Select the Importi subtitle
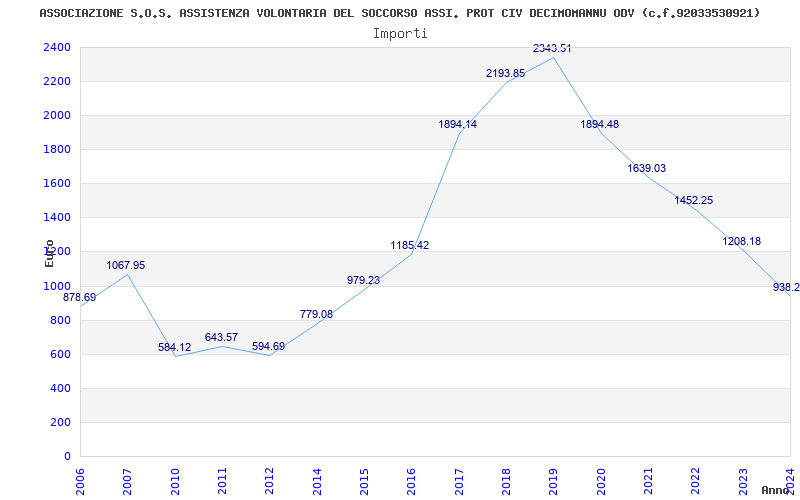Viewport: 800px width, 500px height. tap(399, 34)
